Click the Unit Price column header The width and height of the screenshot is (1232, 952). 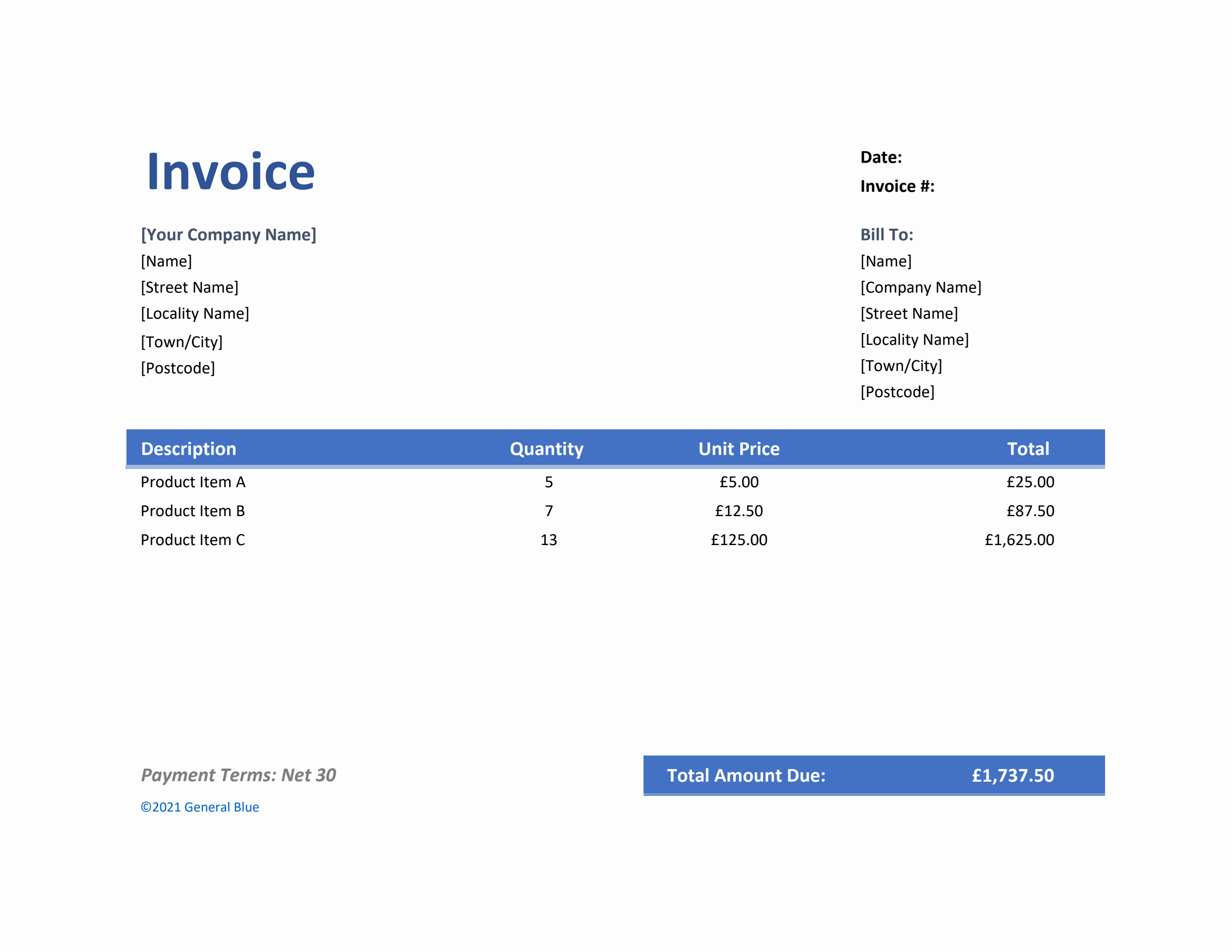739,448
